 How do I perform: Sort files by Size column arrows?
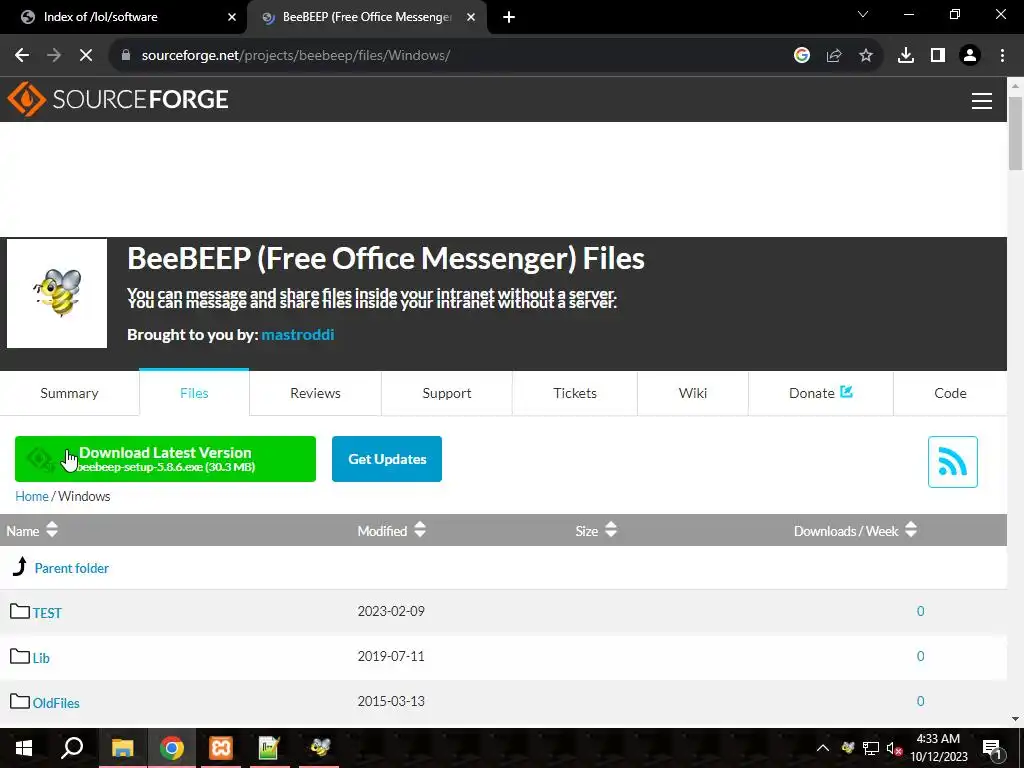611,530
